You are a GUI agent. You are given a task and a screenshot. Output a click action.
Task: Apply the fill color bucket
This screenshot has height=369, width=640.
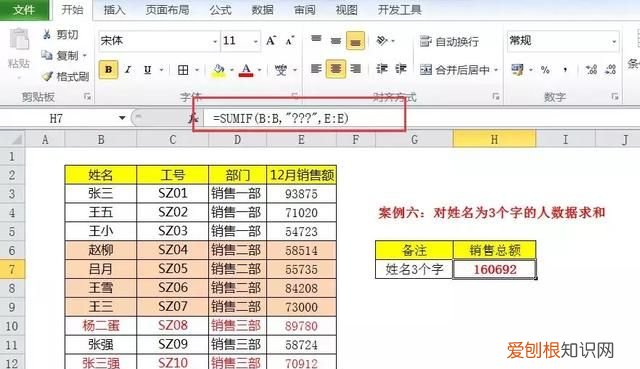(219, 70)
